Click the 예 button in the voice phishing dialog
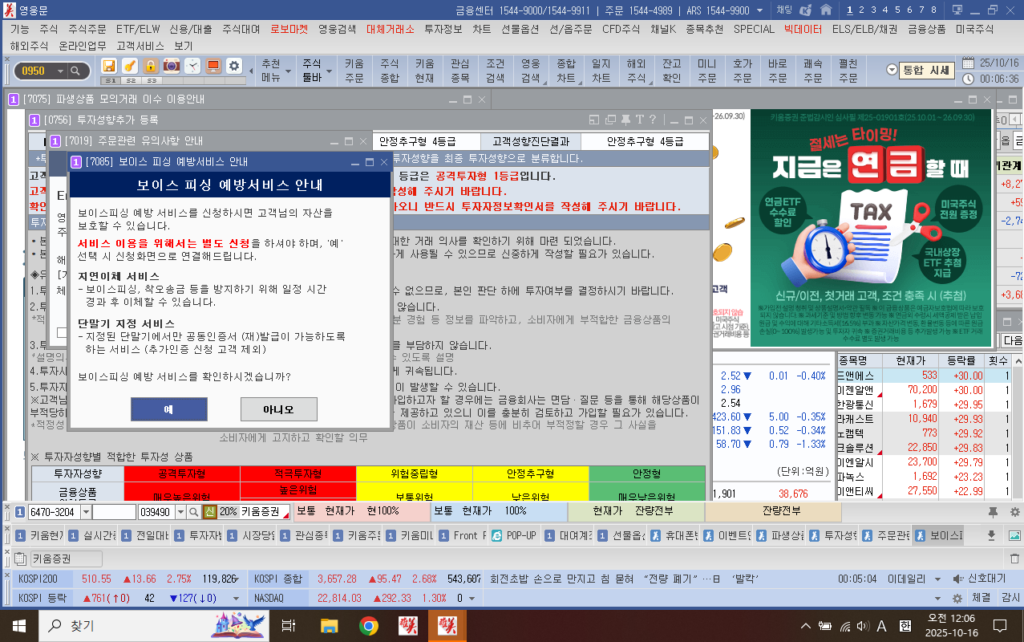 170,409
